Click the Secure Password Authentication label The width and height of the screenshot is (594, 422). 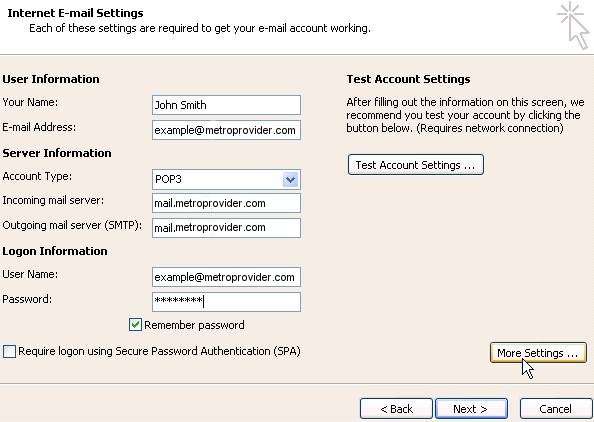[159, 351]
